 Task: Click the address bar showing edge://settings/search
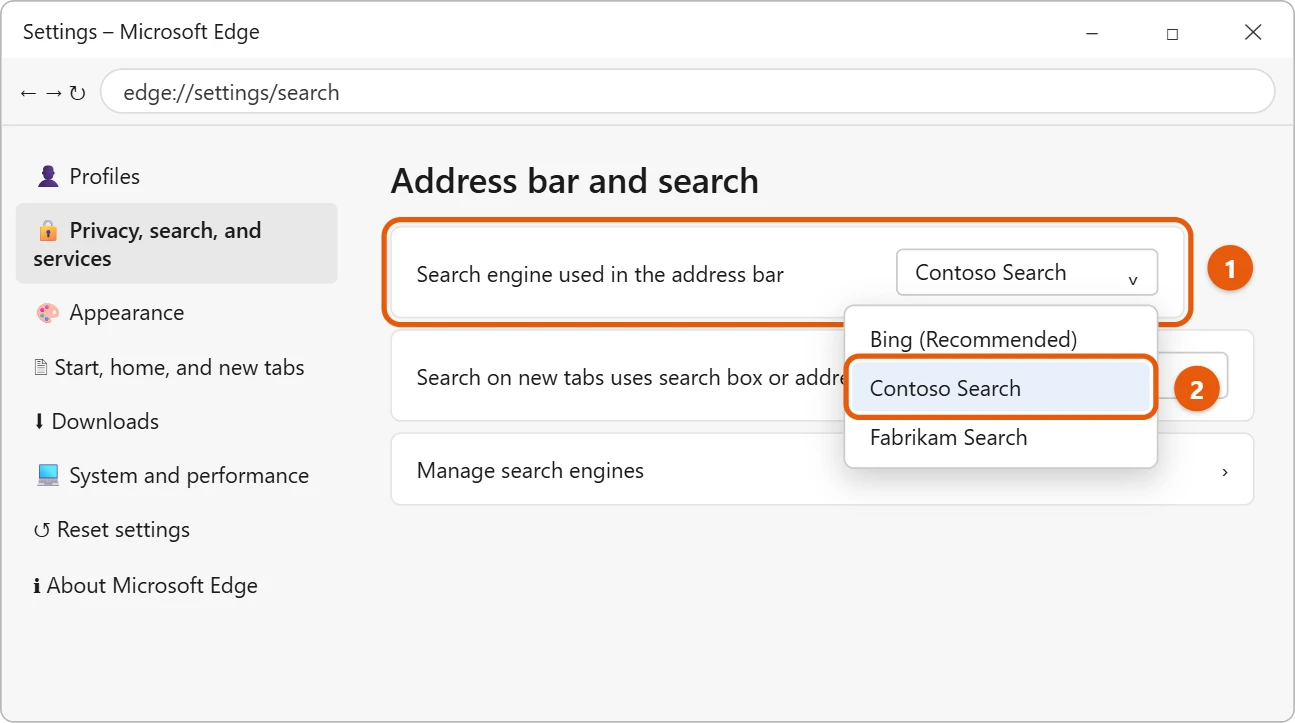click(x=687, y=92)
